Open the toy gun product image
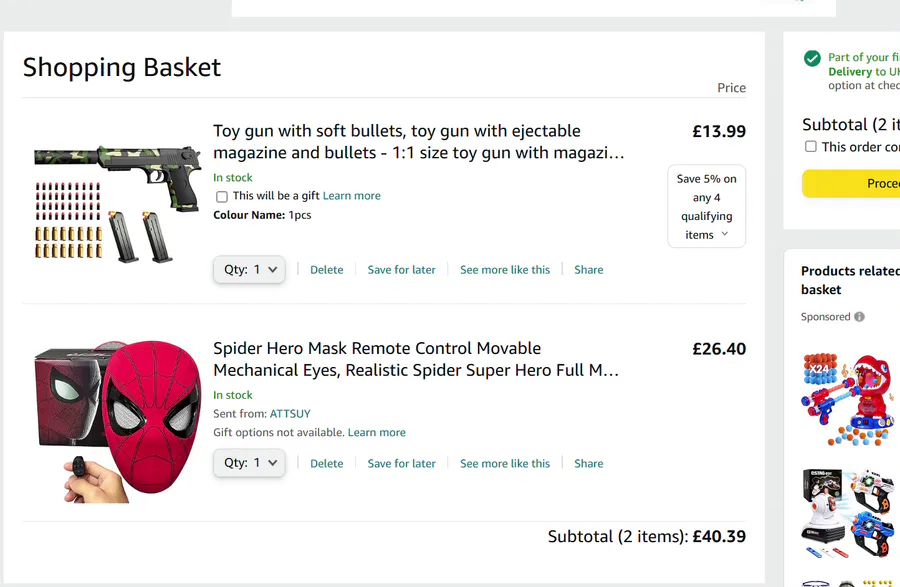 pyautogui.click(x=103, y=205)
